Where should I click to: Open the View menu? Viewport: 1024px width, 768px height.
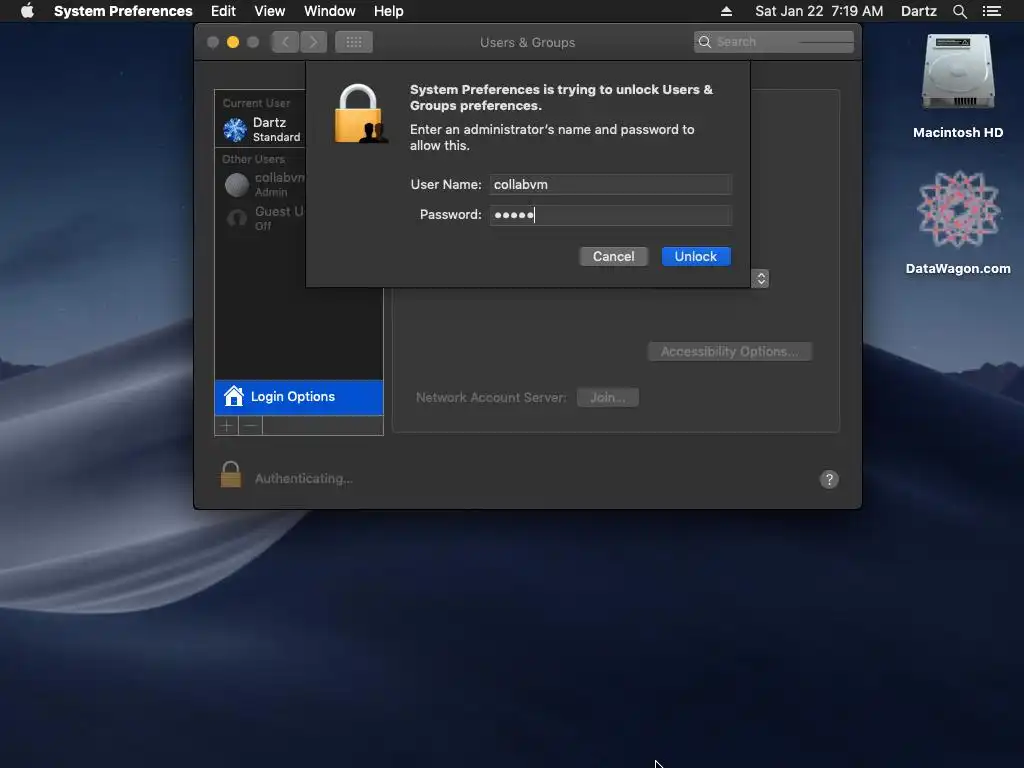click(270, 11)
